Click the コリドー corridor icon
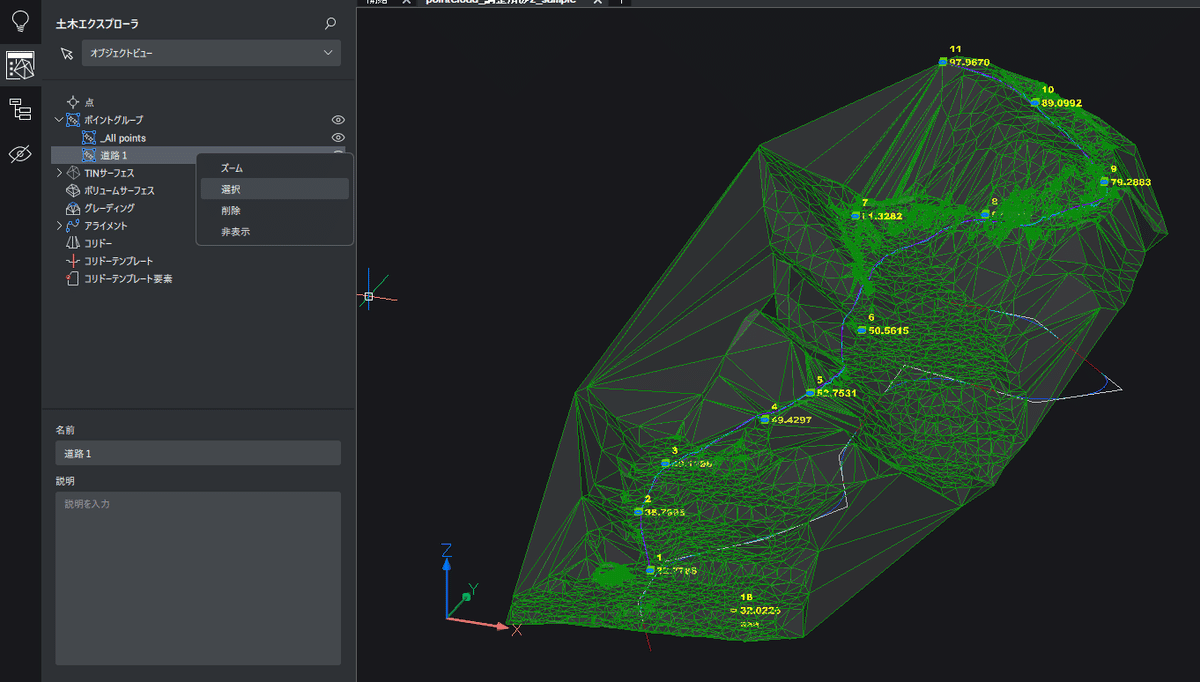The width and height of the screenshot is (1200, 682). pyautogui.click(x=72, y=243)
